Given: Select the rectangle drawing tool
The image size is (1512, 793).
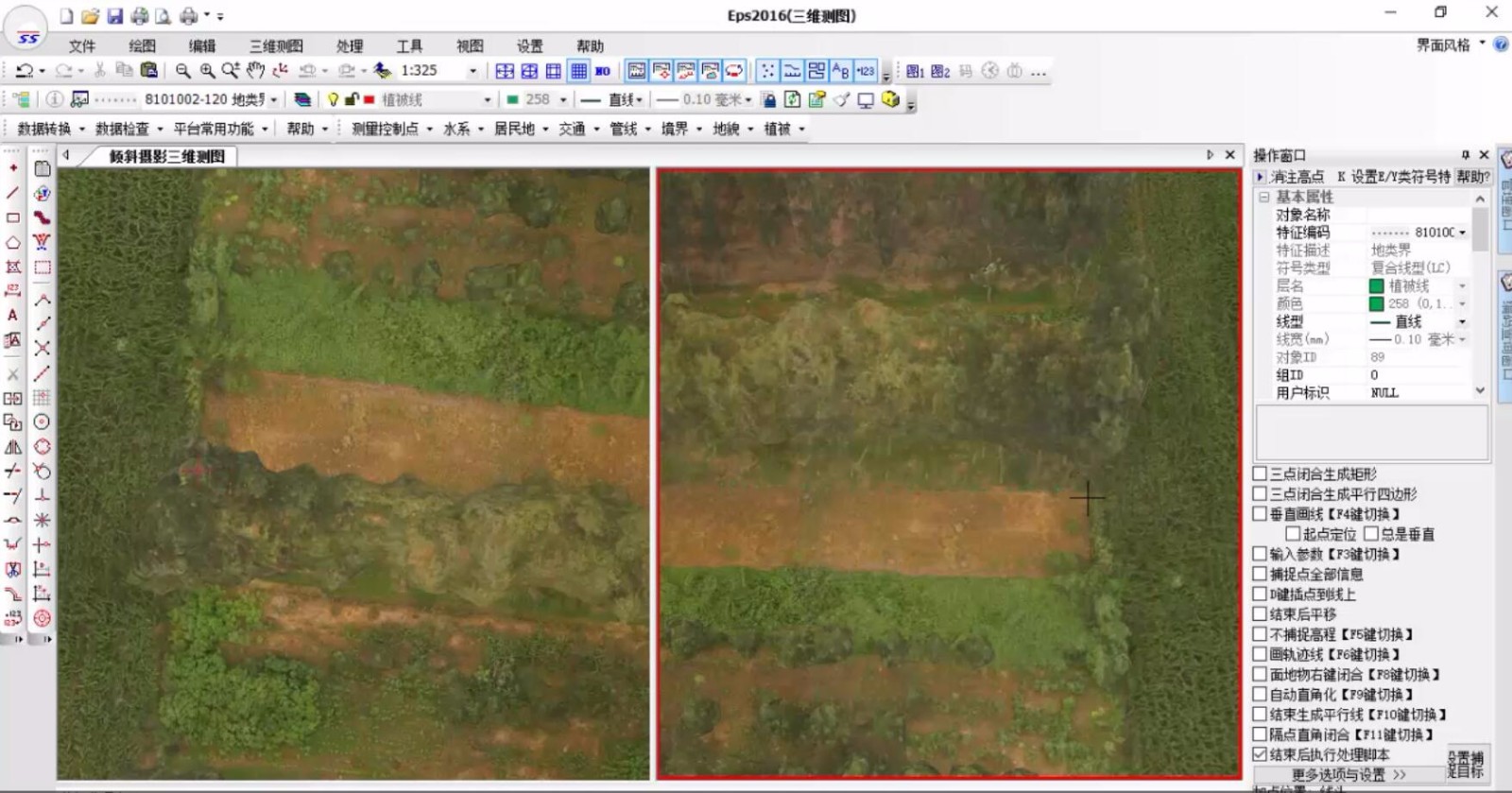Looking at the screenshot, I should [x=13, y=217].
